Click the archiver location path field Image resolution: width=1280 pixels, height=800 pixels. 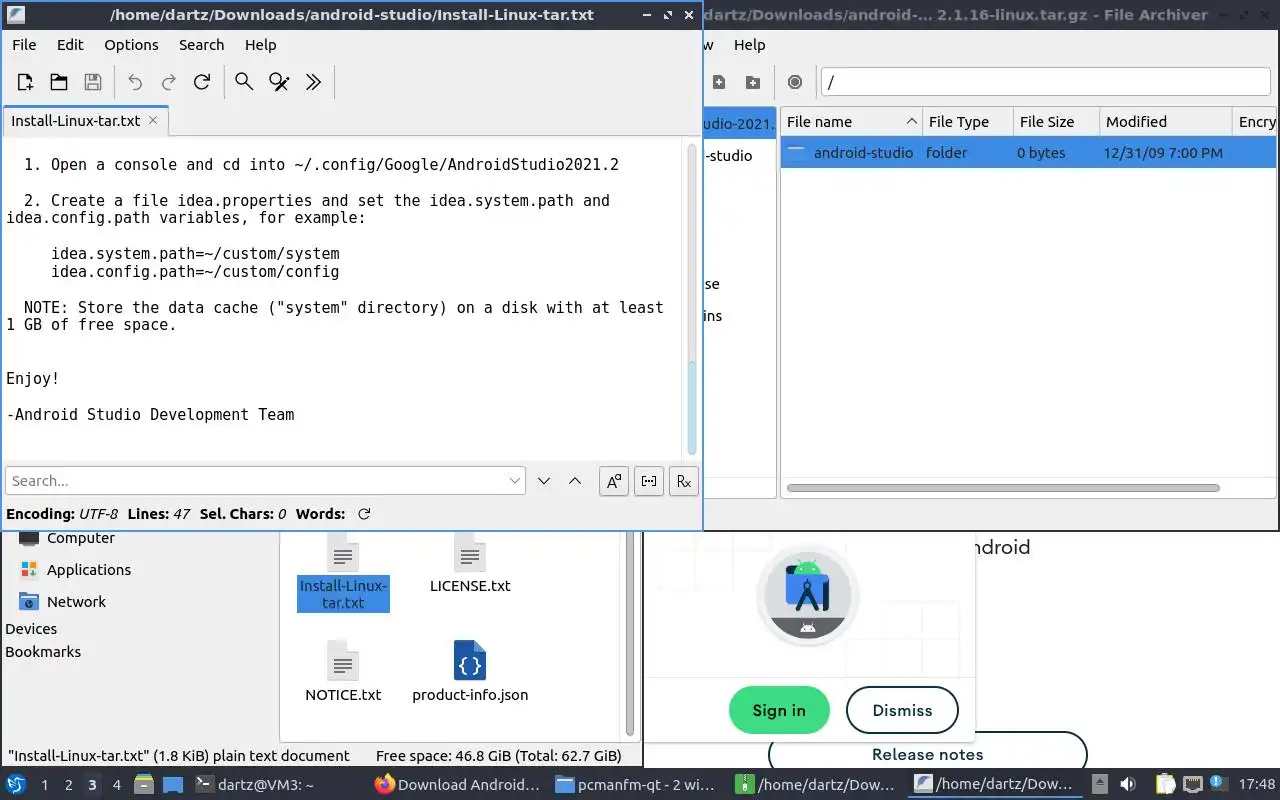coord(1045,82)
